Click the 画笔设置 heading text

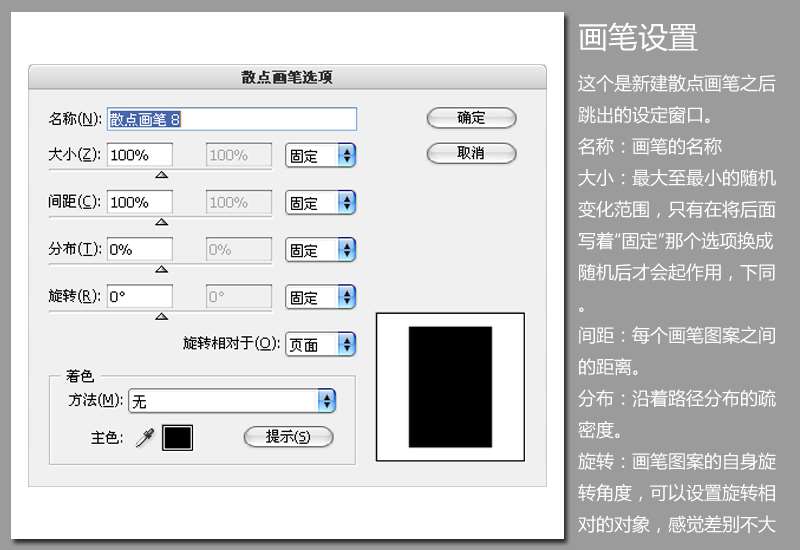pyautogui.click(x=638, y=37)
